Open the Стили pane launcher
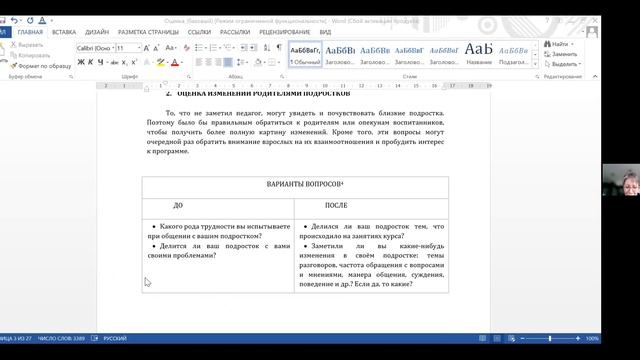The image size is (640, 360). point(537,77)
